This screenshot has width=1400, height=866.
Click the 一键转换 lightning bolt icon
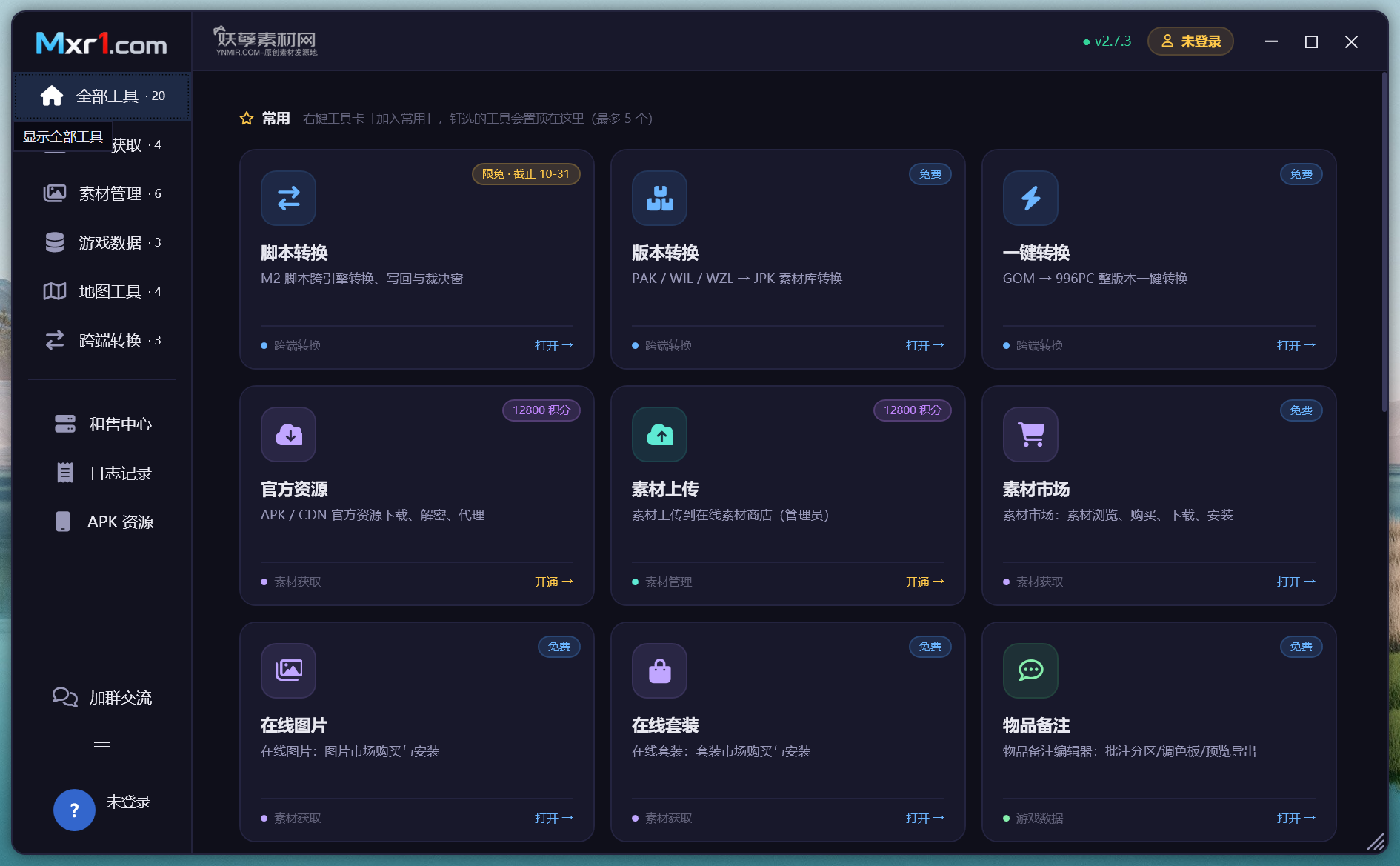[x=1030, y=198]
